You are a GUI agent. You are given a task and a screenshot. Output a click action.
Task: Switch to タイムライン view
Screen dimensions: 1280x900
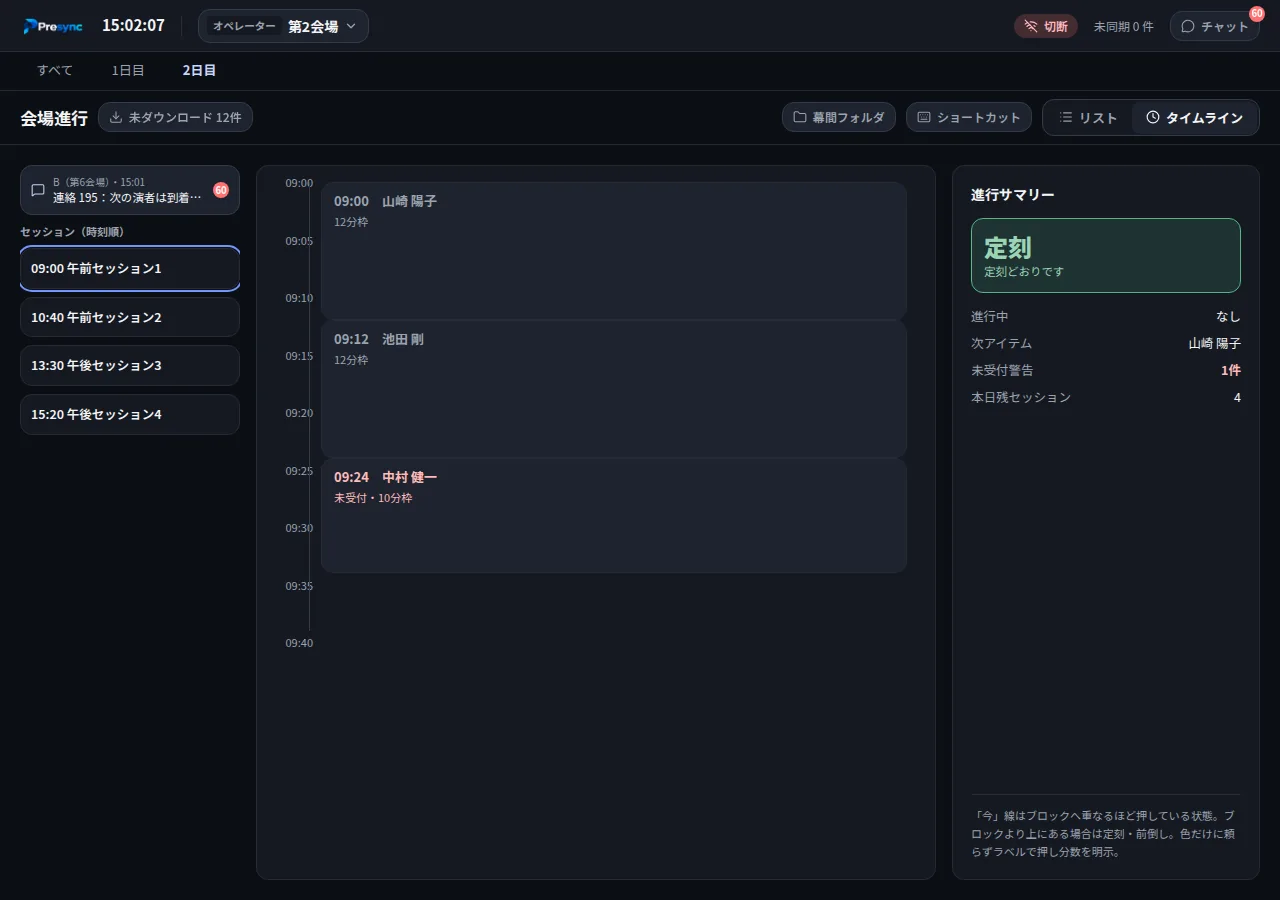coord(1194,117)
